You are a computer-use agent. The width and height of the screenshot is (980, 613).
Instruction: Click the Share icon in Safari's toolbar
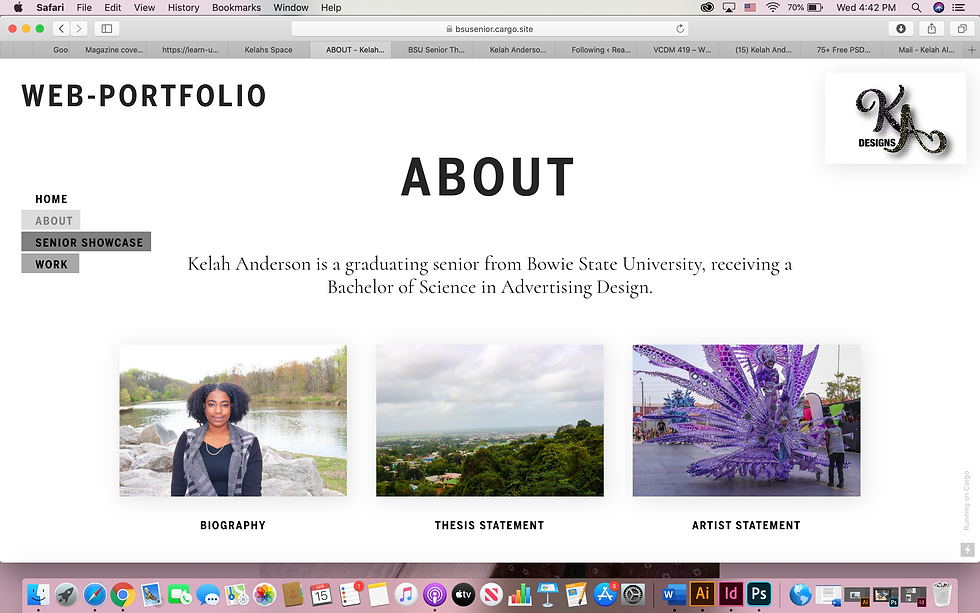click(931, 29)
